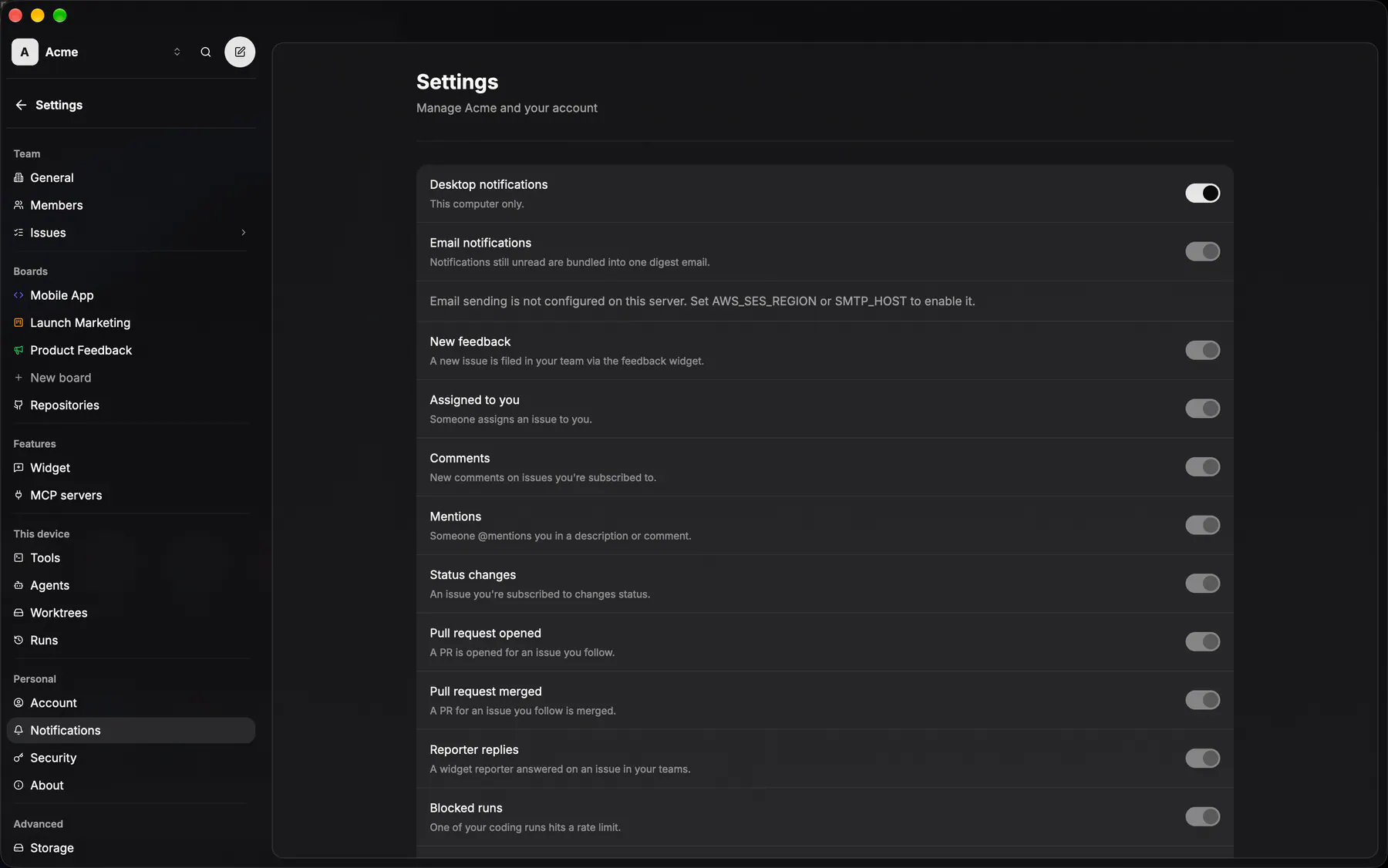1388x868 pixels.
Task: Go to Account settings
Action: (131, 702)
